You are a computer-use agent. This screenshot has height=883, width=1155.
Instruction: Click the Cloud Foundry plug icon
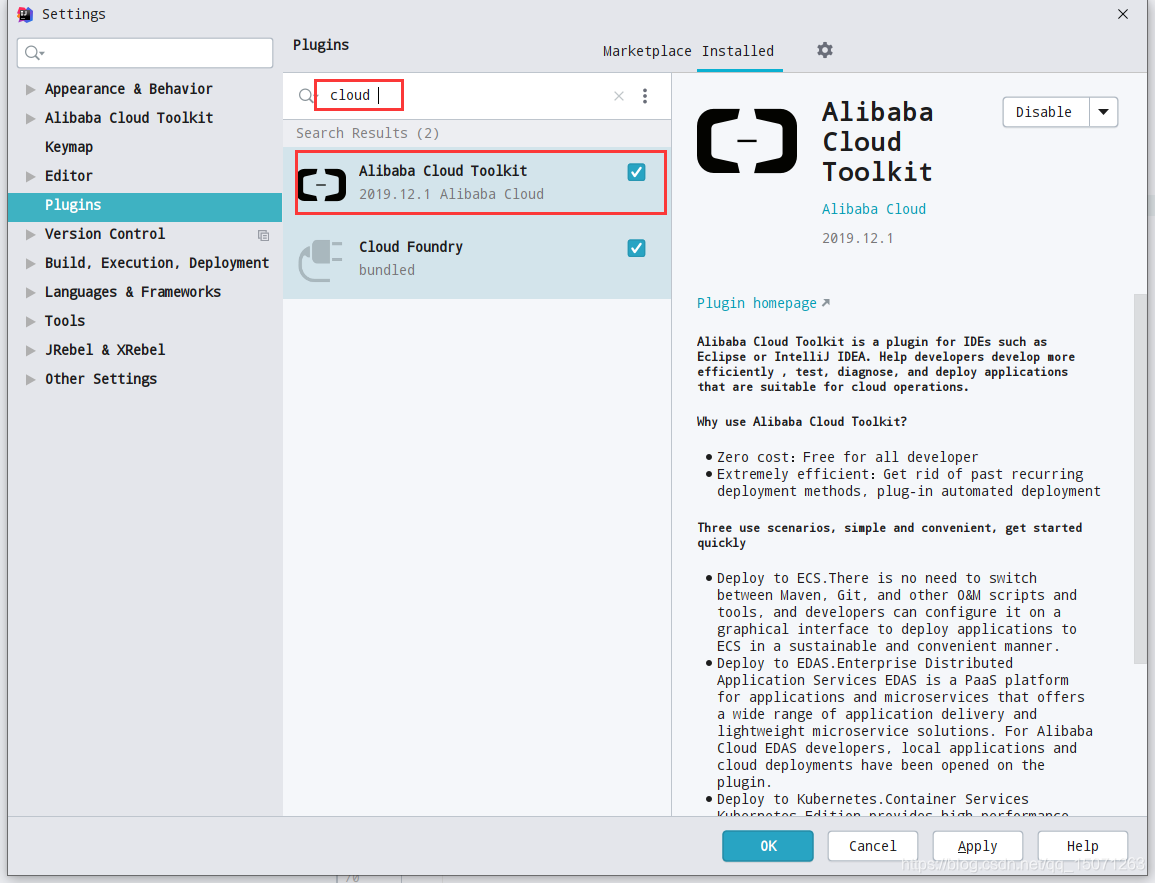point(321,261)
